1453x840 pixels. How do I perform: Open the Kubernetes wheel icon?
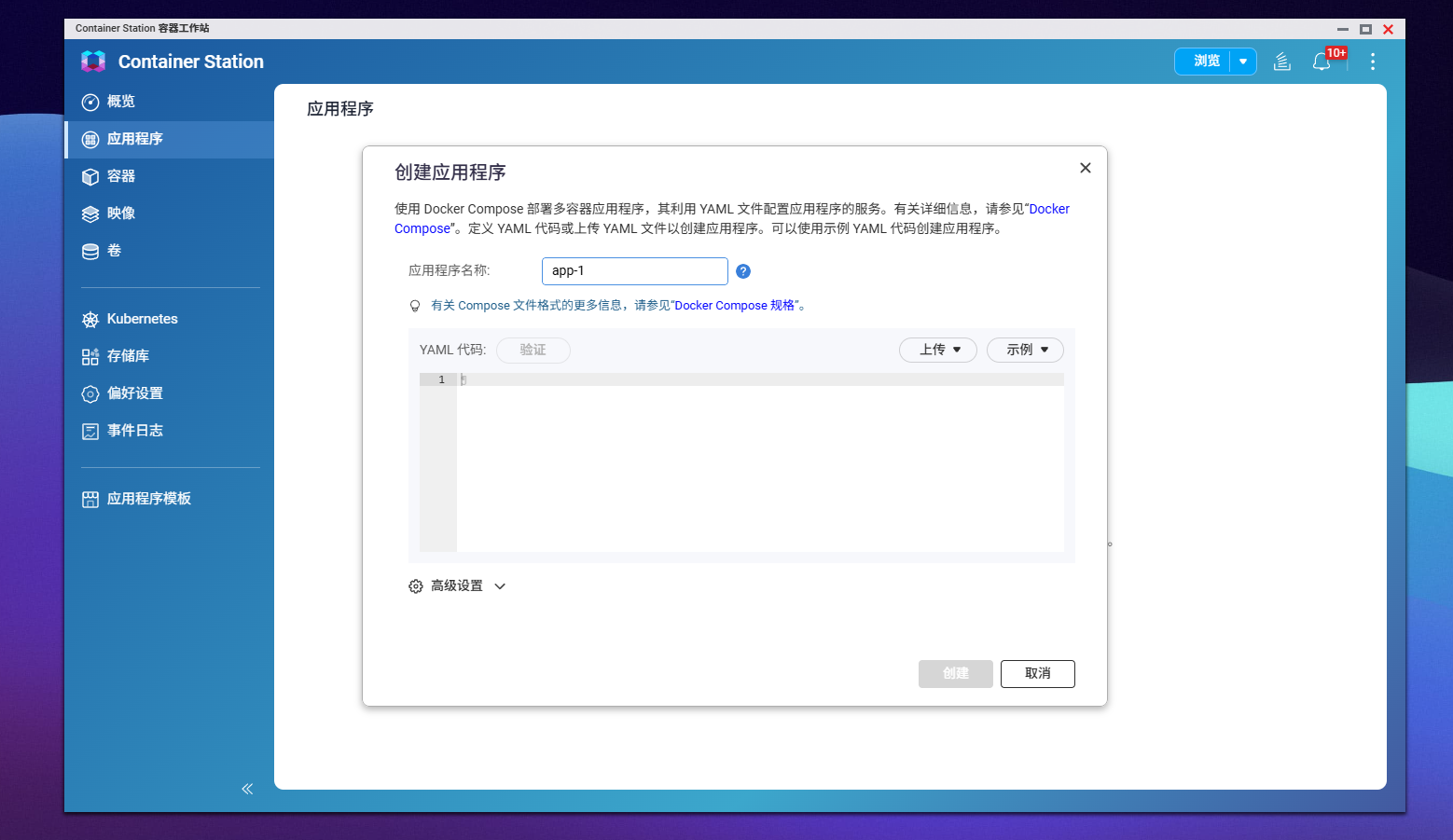tap(90, 319)
